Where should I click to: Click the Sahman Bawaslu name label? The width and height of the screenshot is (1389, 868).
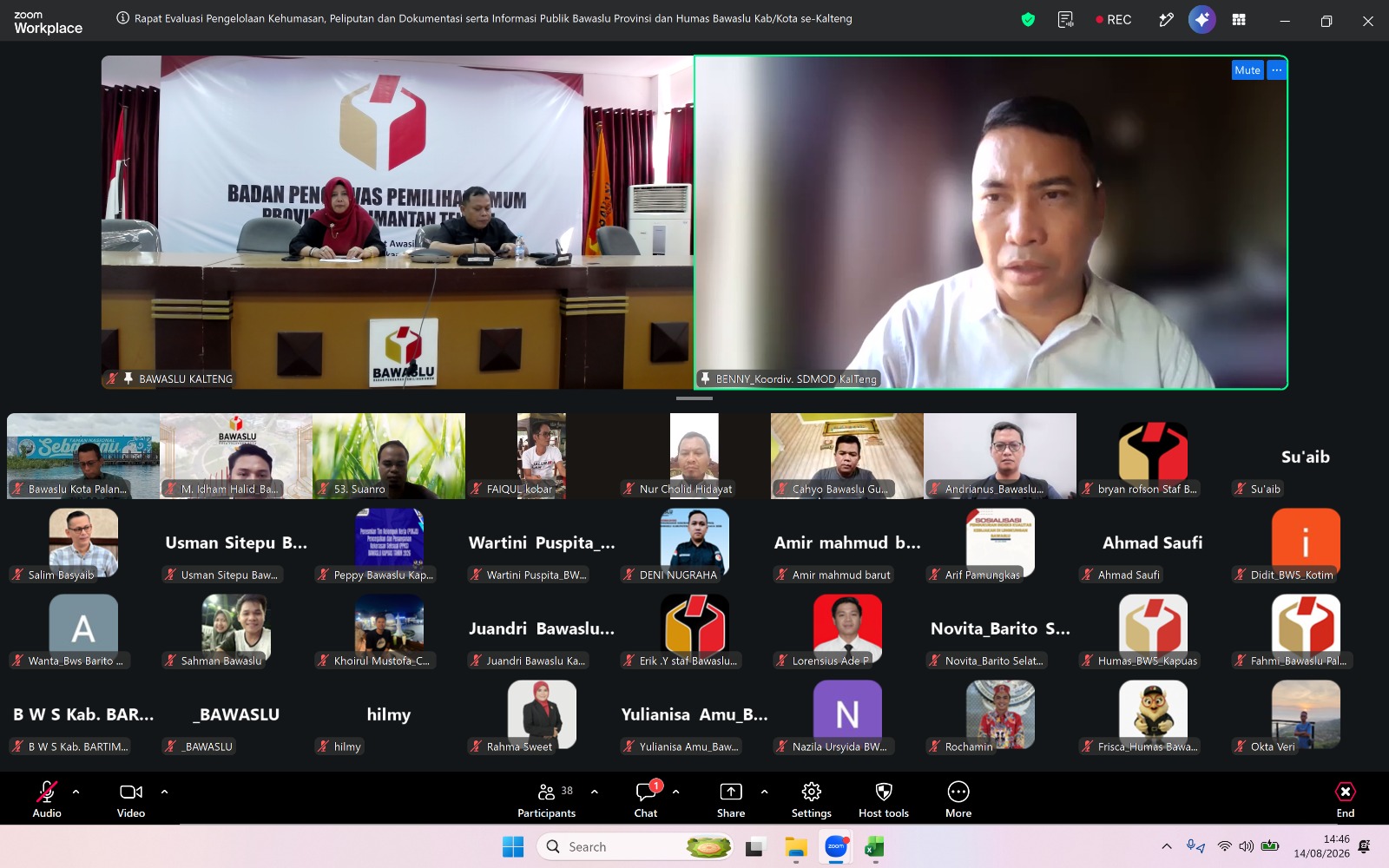221,661
